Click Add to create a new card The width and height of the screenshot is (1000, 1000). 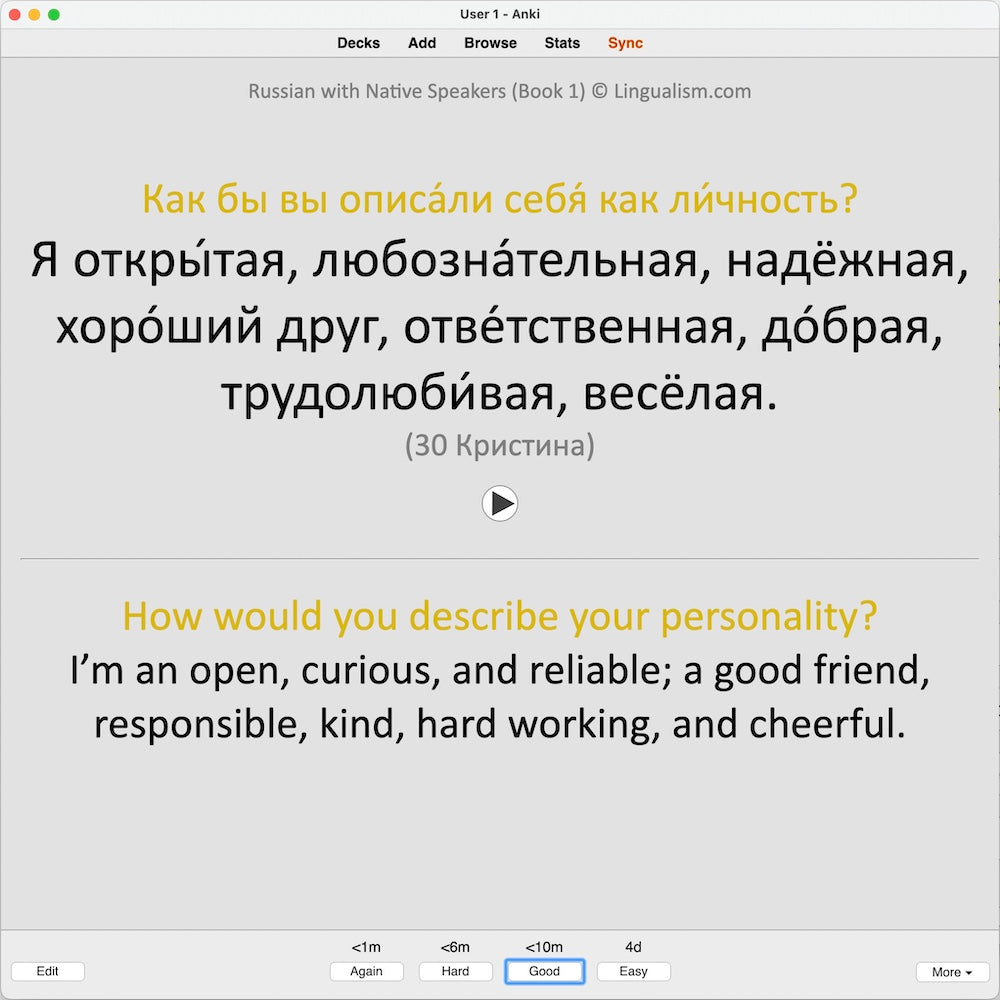[422, 43]
